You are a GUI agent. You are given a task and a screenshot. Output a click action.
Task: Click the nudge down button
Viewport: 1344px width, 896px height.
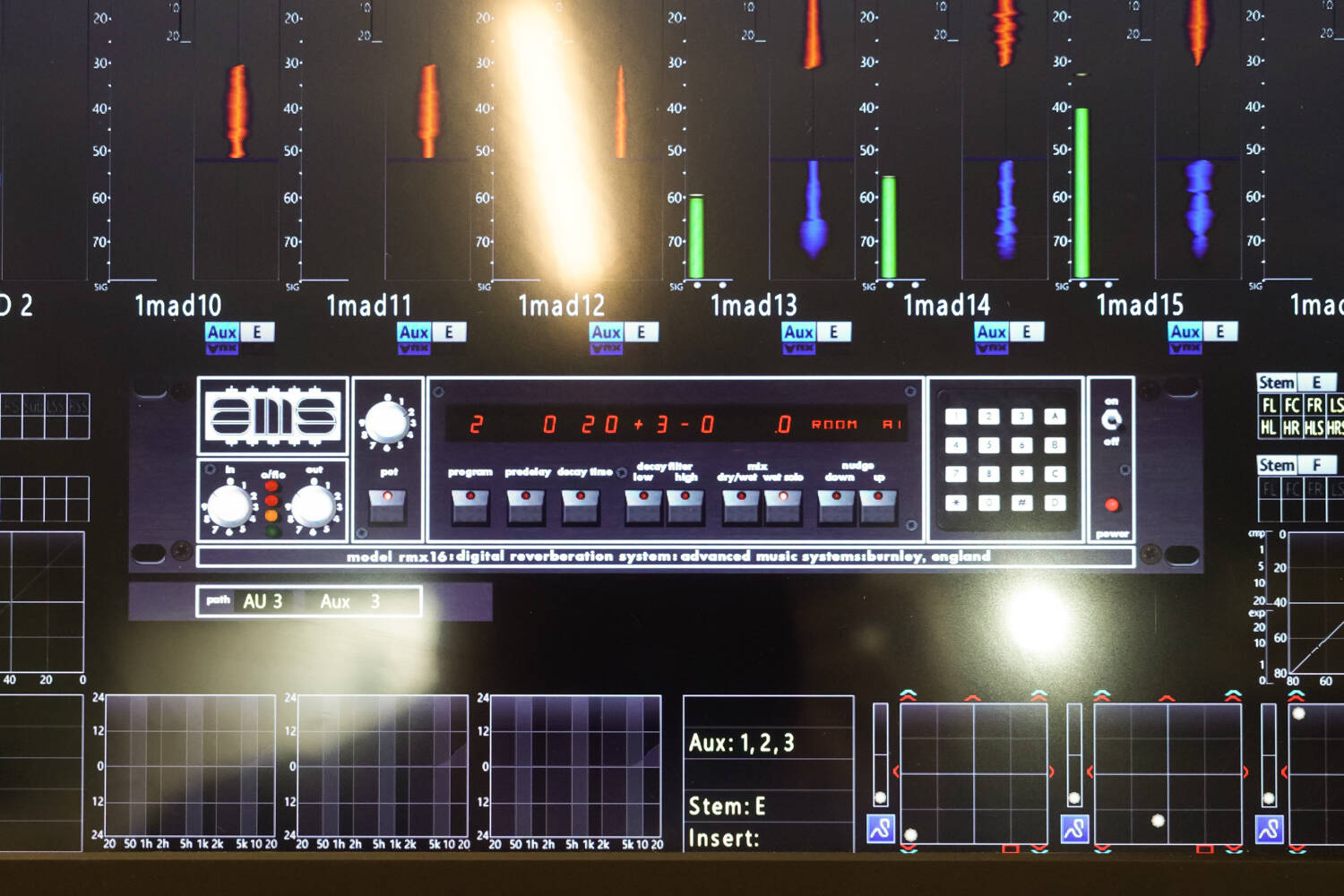tap(836, 507)
